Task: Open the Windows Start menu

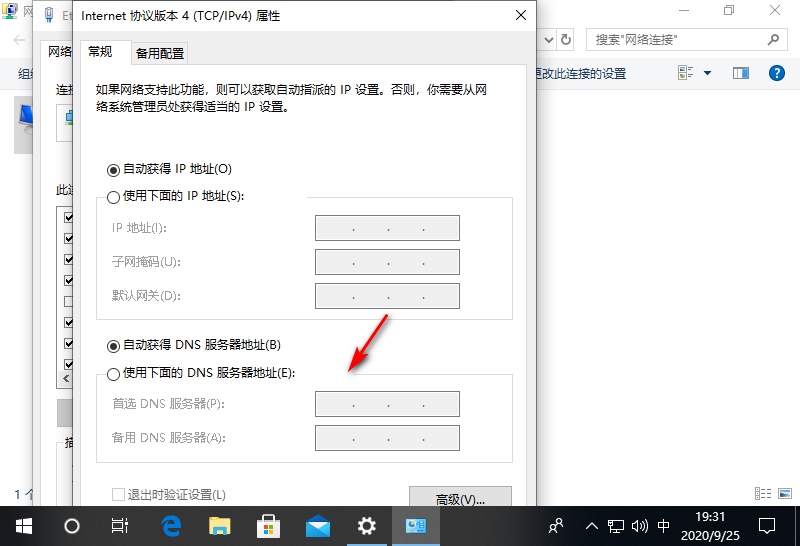Action: click(23, 526)
